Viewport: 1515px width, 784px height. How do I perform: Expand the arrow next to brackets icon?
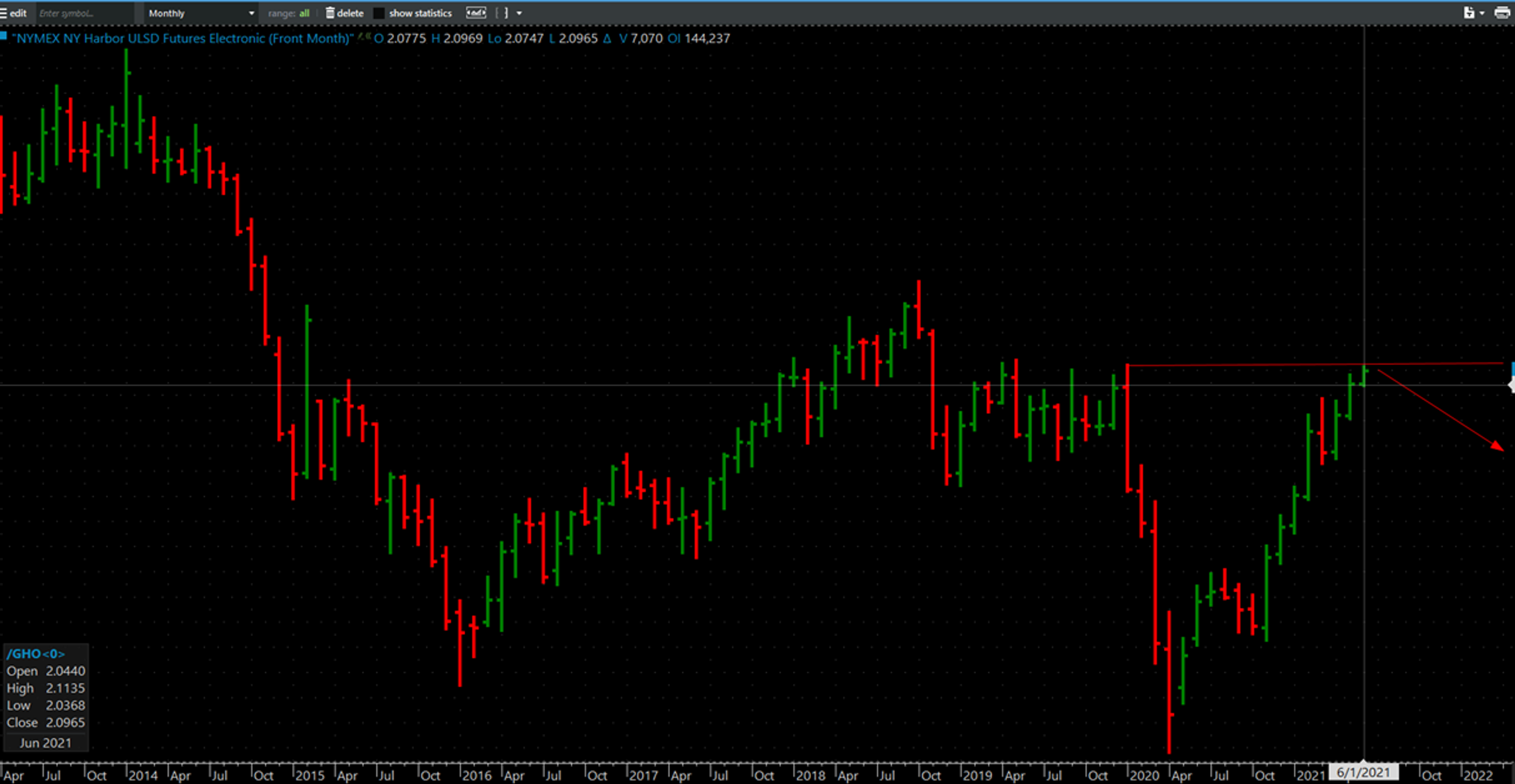point(519,13)
